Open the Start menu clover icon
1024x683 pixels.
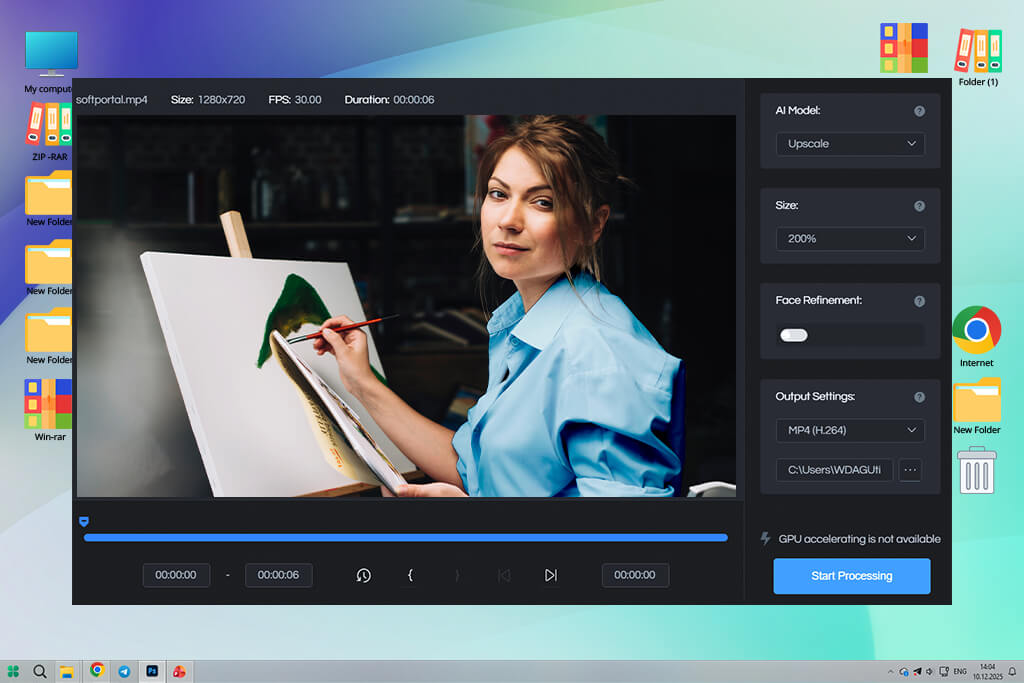coord(13,671)
